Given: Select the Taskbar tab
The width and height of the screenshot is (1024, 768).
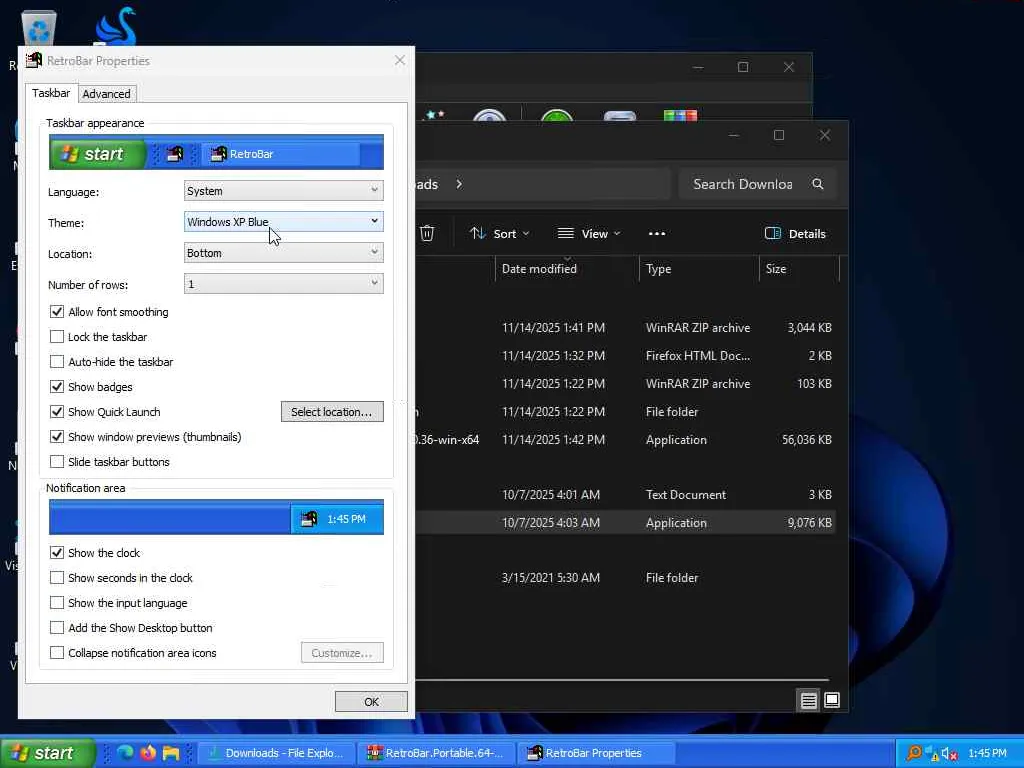Looking at the screenshot, I should pos(51,93).
